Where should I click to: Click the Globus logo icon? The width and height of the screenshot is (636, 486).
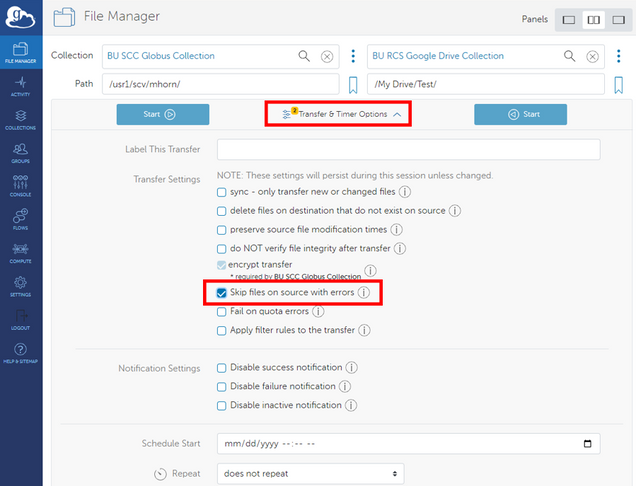(20, 17)
